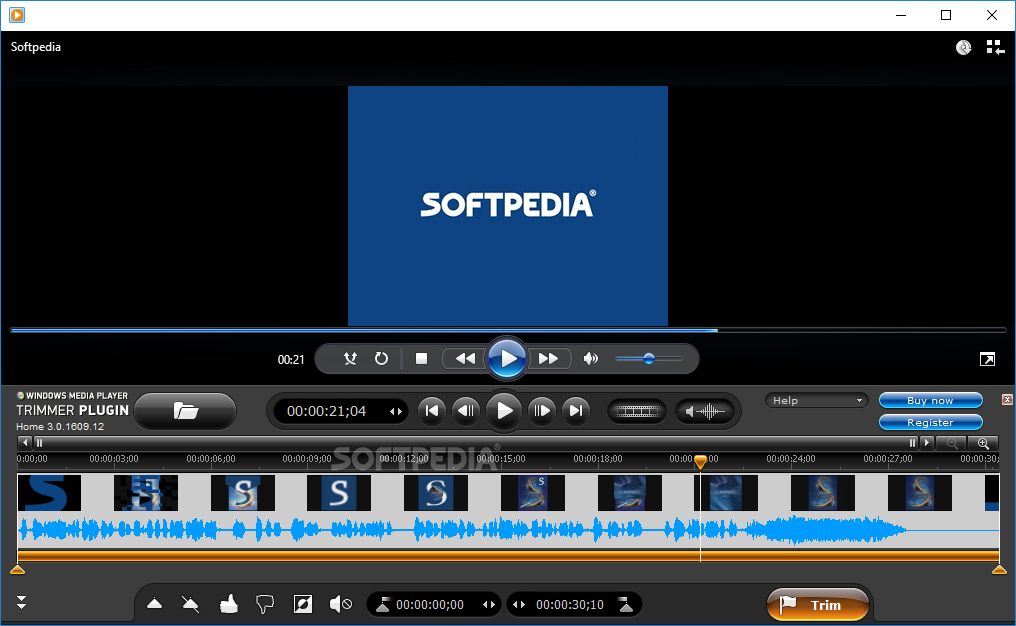The height and width of the screenshot is (626, 1016).
Task: Close the trimmer plugin panel with the red X
Action: click(1007, 399)
